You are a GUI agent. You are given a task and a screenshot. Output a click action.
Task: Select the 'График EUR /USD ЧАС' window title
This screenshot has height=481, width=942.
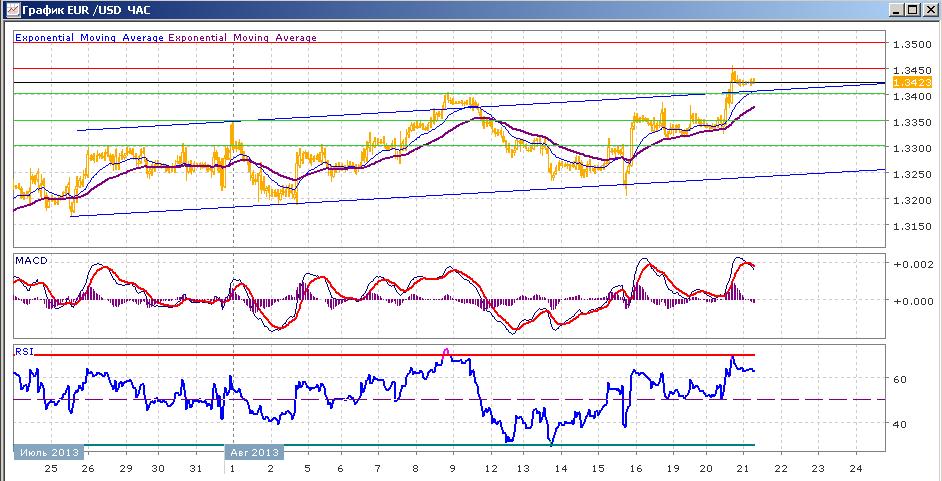click(86, 10)
